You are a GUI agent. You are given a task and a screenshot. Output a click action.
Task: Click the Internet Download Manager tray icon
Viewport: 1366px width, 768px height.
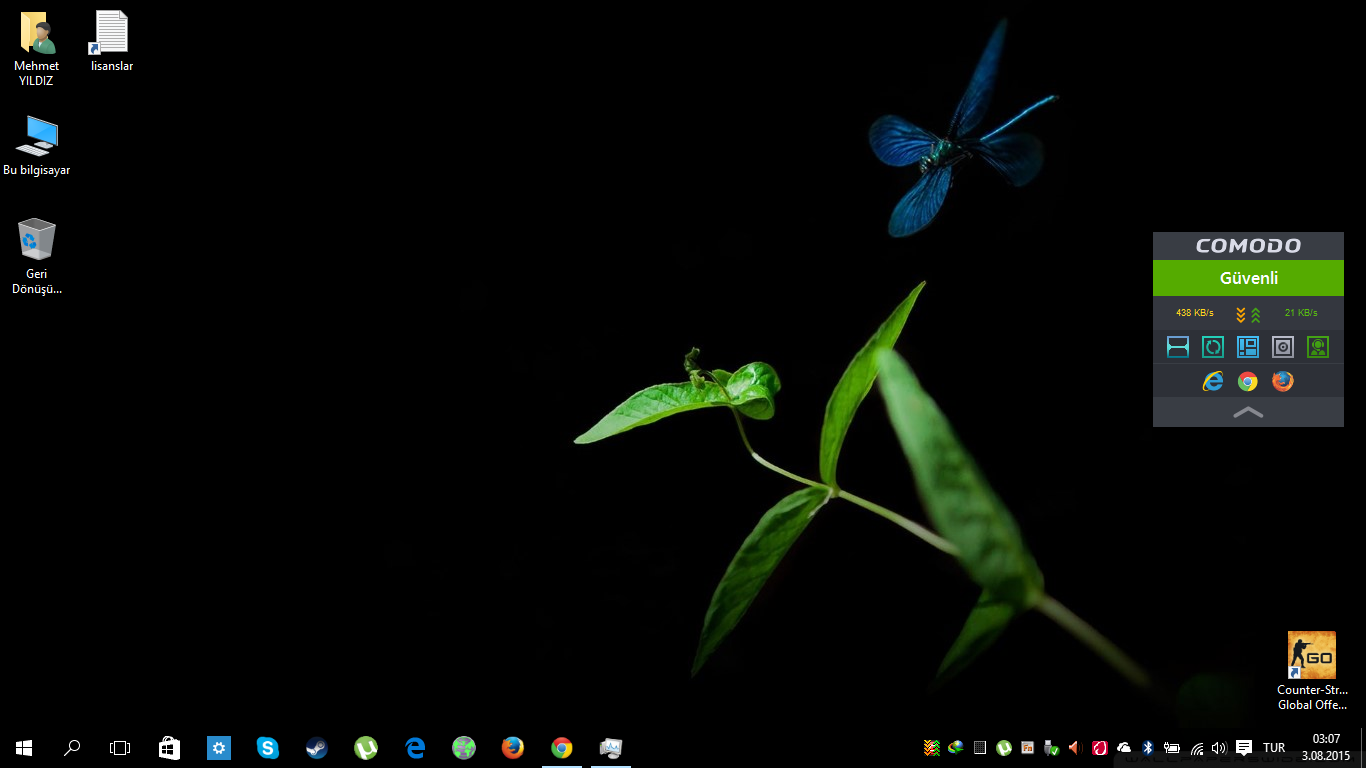click(956, 747)
